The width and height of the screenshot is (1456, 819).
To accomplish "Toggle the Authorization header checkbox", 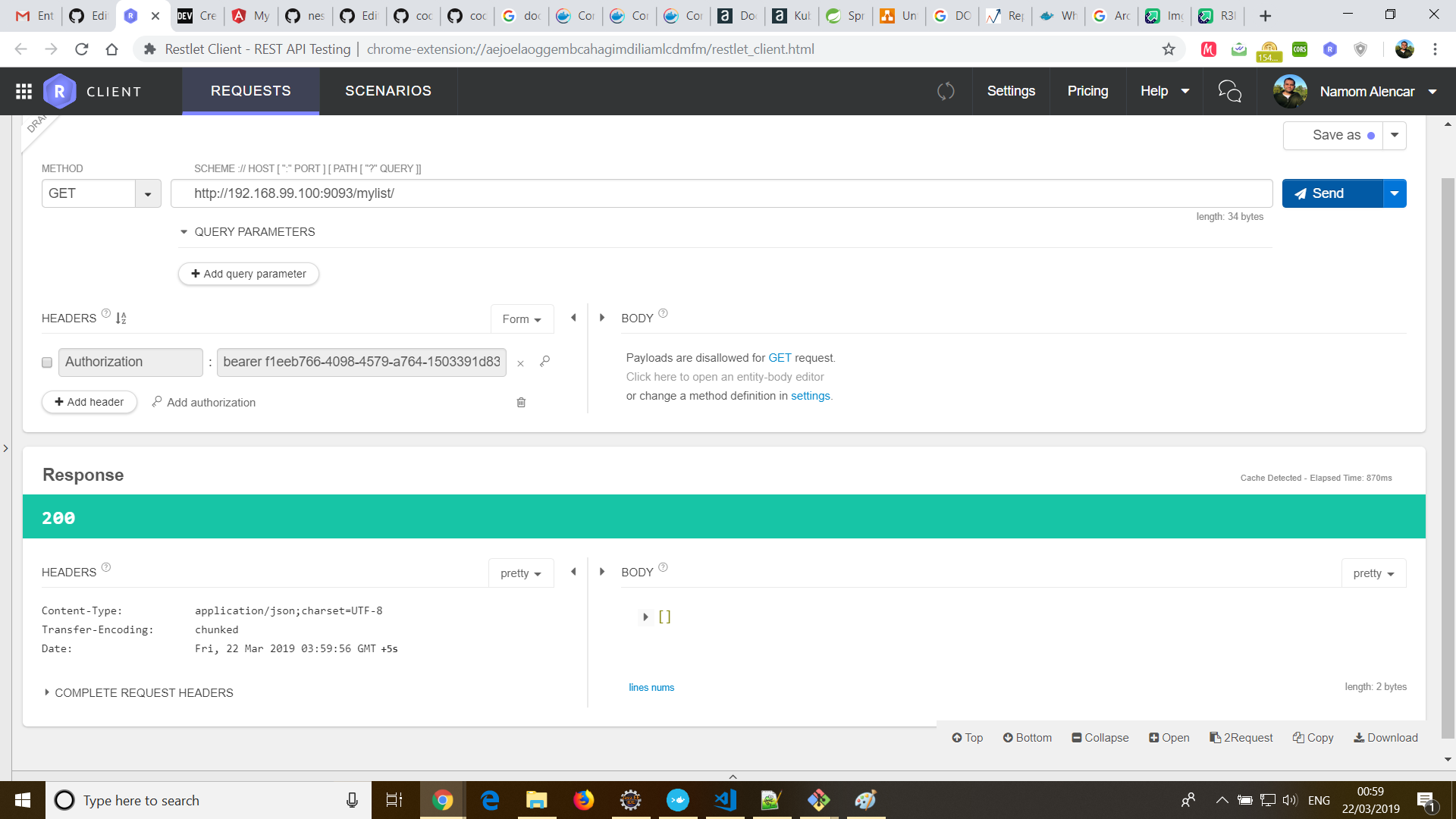I will click(x=47, y=362).
